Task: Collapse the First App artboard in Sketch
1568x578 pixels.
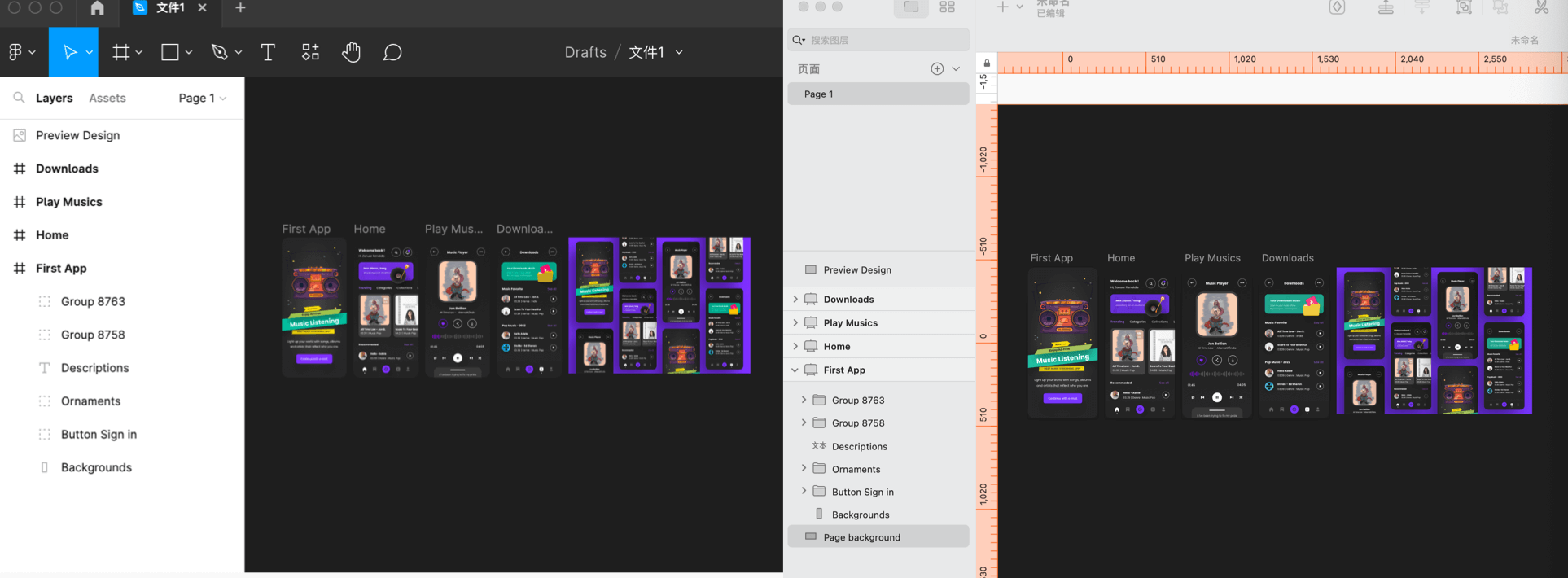Action: point(795,370)
